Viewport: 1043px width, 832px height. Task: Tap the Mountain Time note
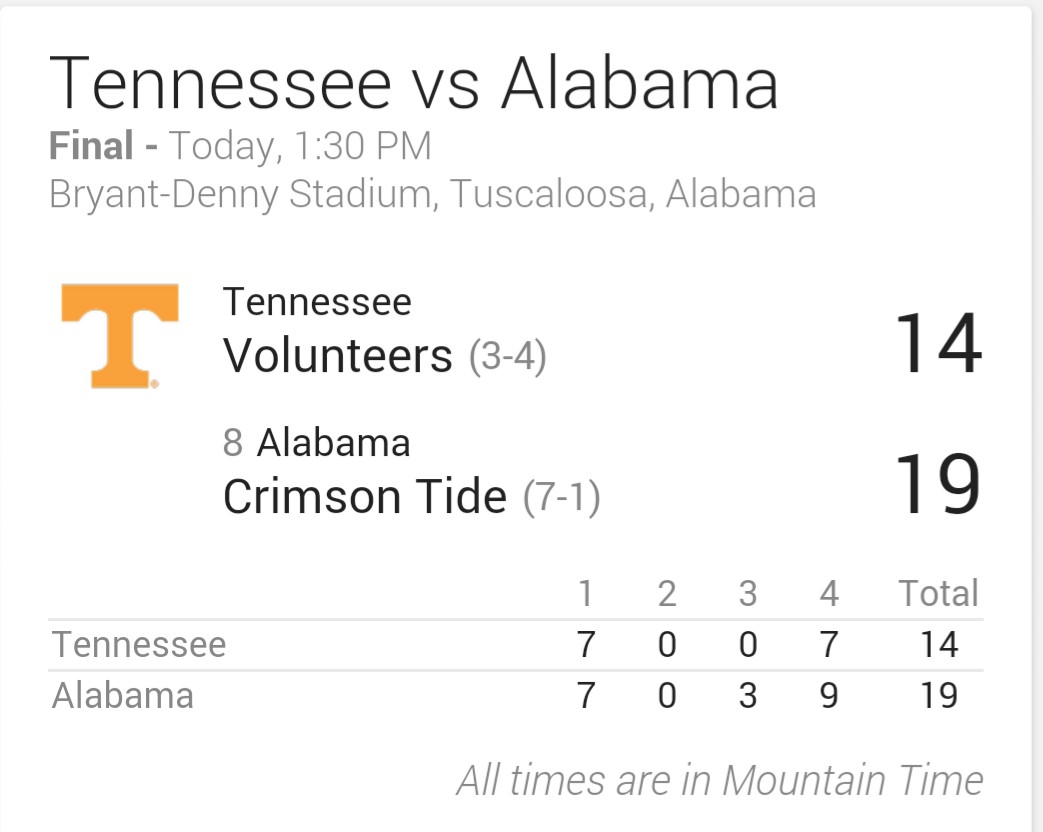coord(720,780)
